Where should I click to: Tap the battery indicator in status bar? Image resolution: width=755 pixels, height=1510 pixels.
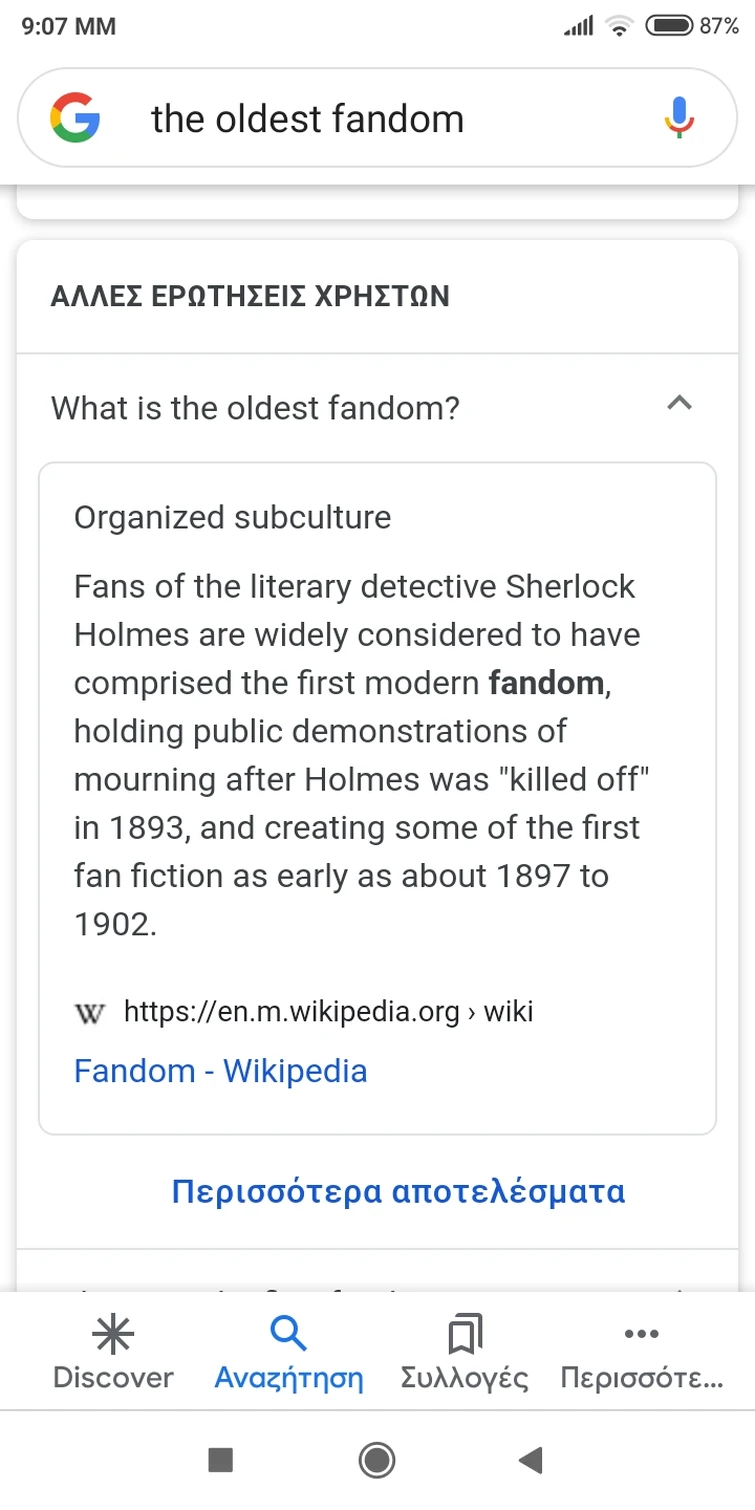click(x=671, y=26)
